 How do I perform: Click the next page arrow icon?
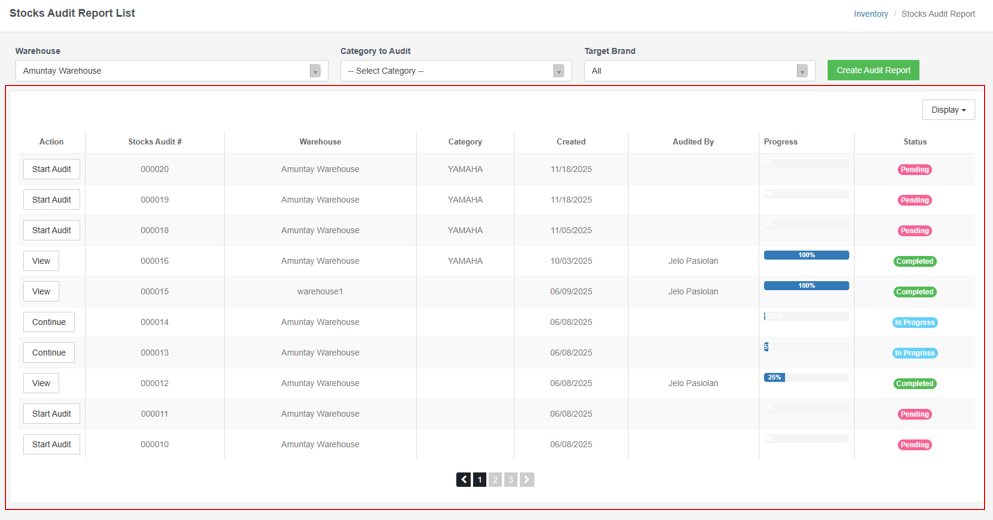point(527,480)
